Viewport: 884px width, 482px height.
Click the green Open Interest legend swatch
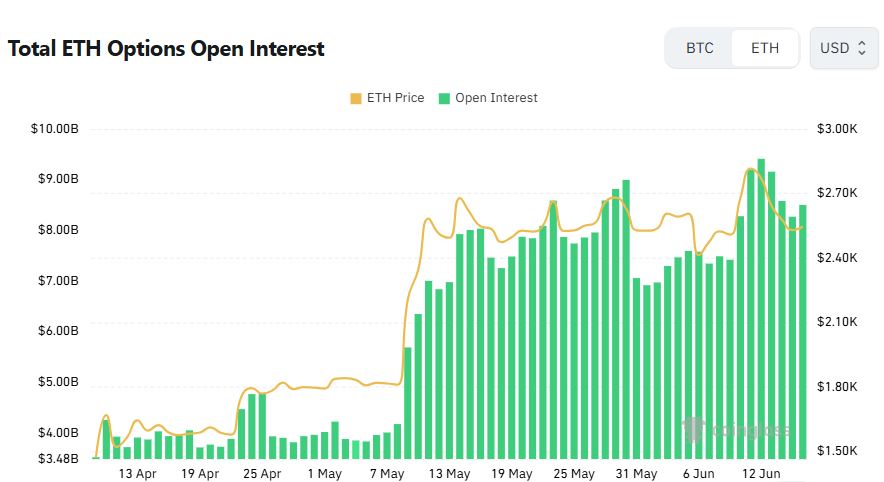point(444,99)
